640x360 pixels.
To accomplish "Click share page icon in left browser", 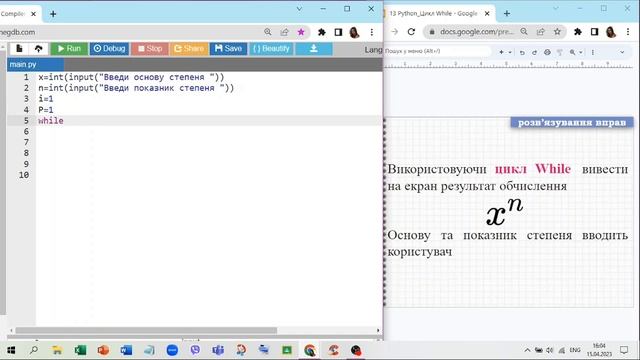I will pos(284,32).
